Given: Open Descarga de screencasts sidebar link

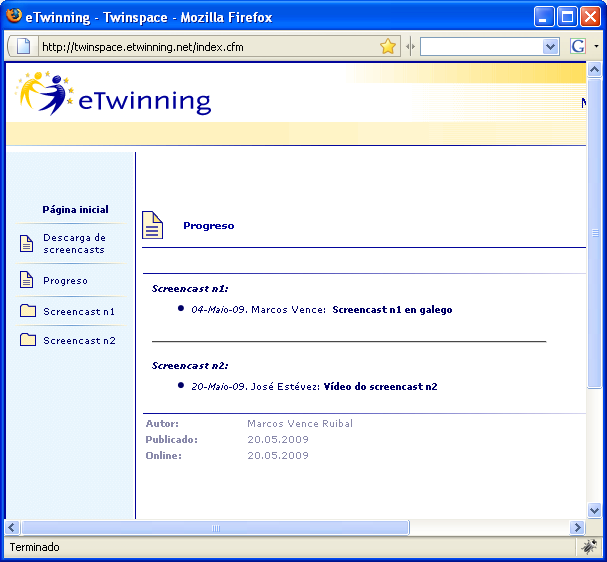Looking at the screenshot, I should click(x=74, y=243).
